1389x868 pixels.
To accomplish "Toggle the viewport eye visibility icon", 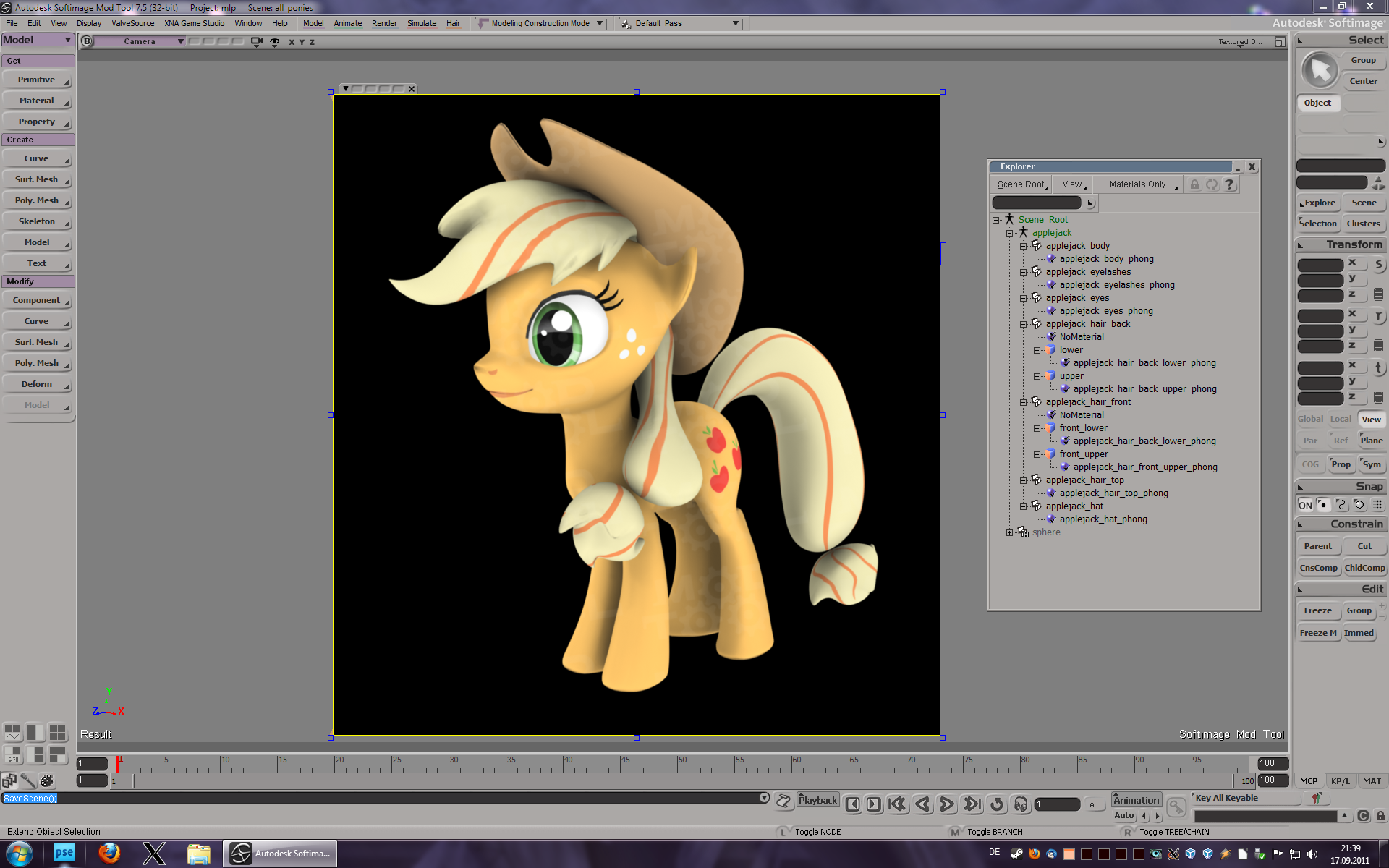I will coord(275,42).
